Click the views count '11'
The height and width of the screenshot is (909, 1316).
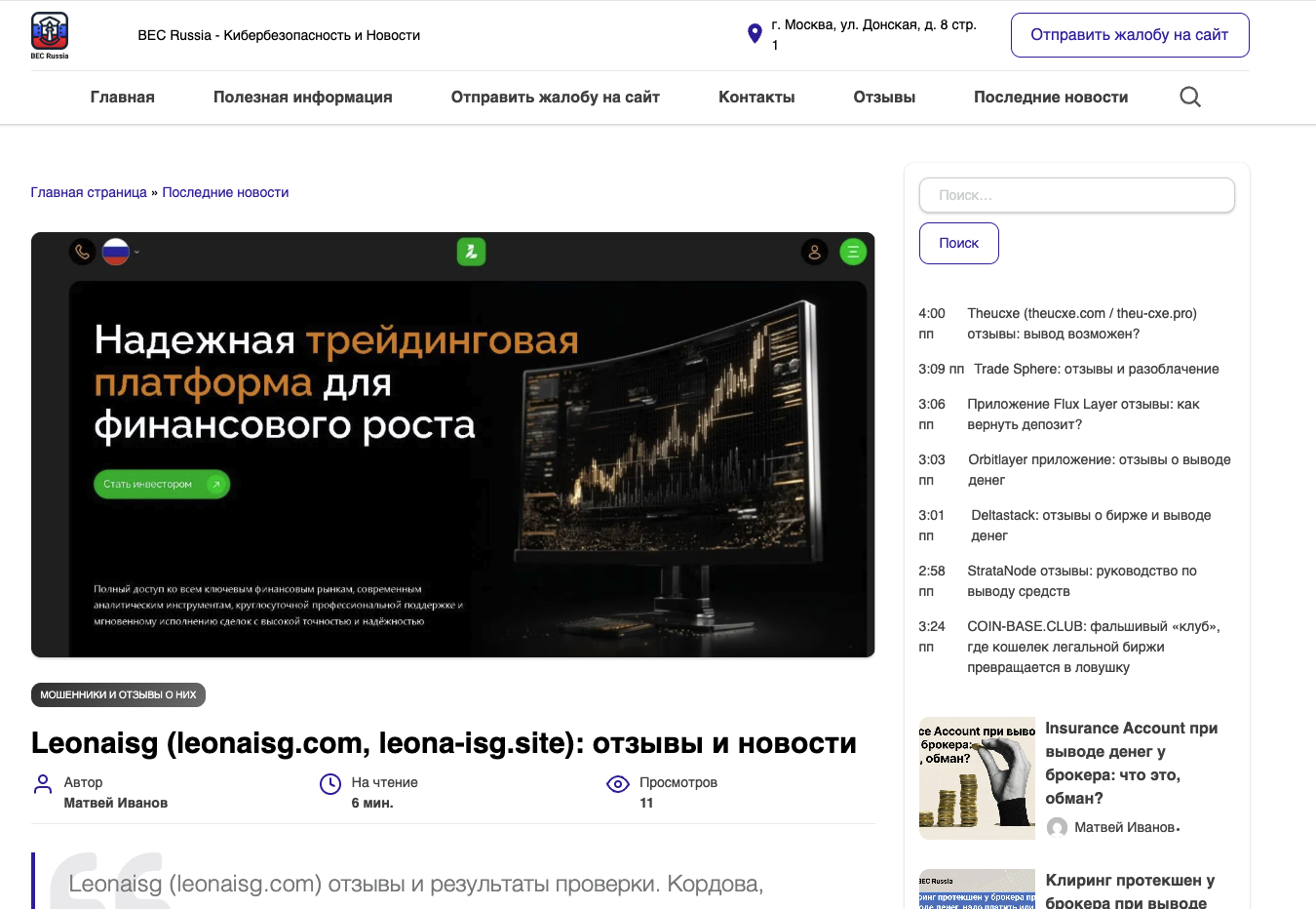coord(646,803)
